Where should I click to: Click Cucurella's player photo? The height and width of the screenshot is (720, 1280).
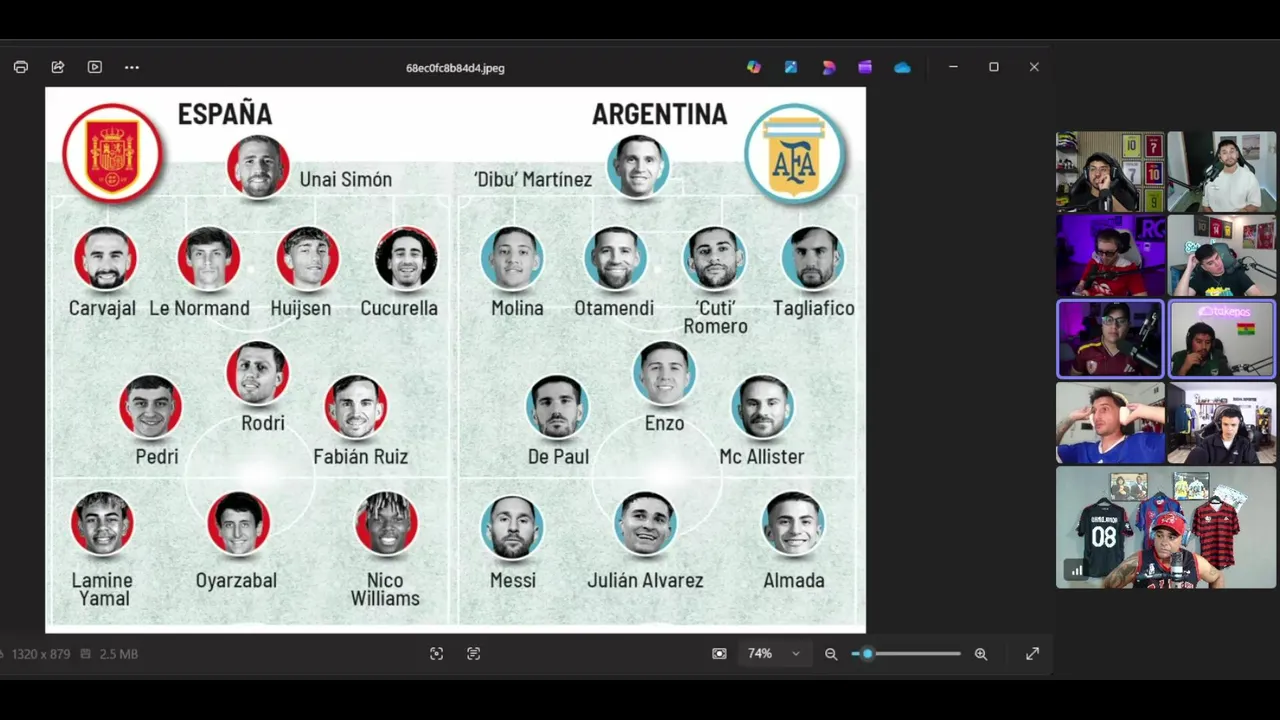coord(406,258)
